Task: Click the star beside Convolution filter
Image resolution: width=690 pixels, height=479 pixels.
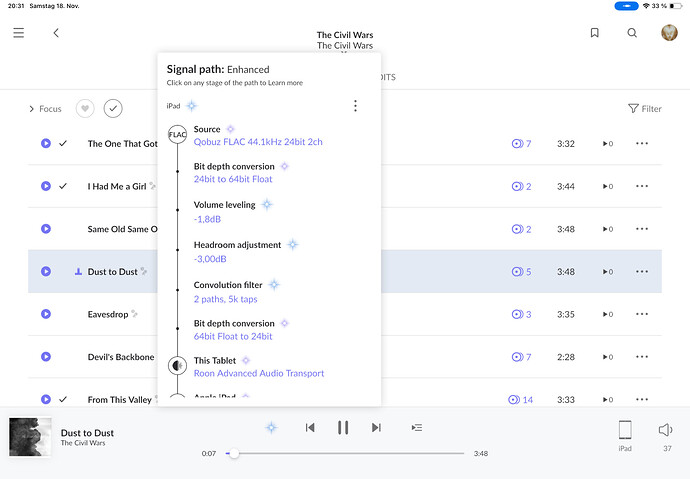Action: [x=274, y=285]
